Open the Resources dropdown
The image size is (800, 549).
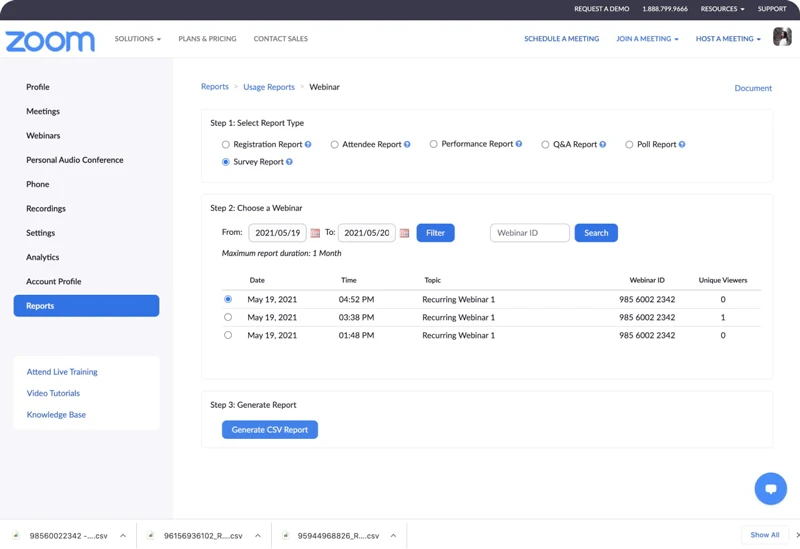722,9
